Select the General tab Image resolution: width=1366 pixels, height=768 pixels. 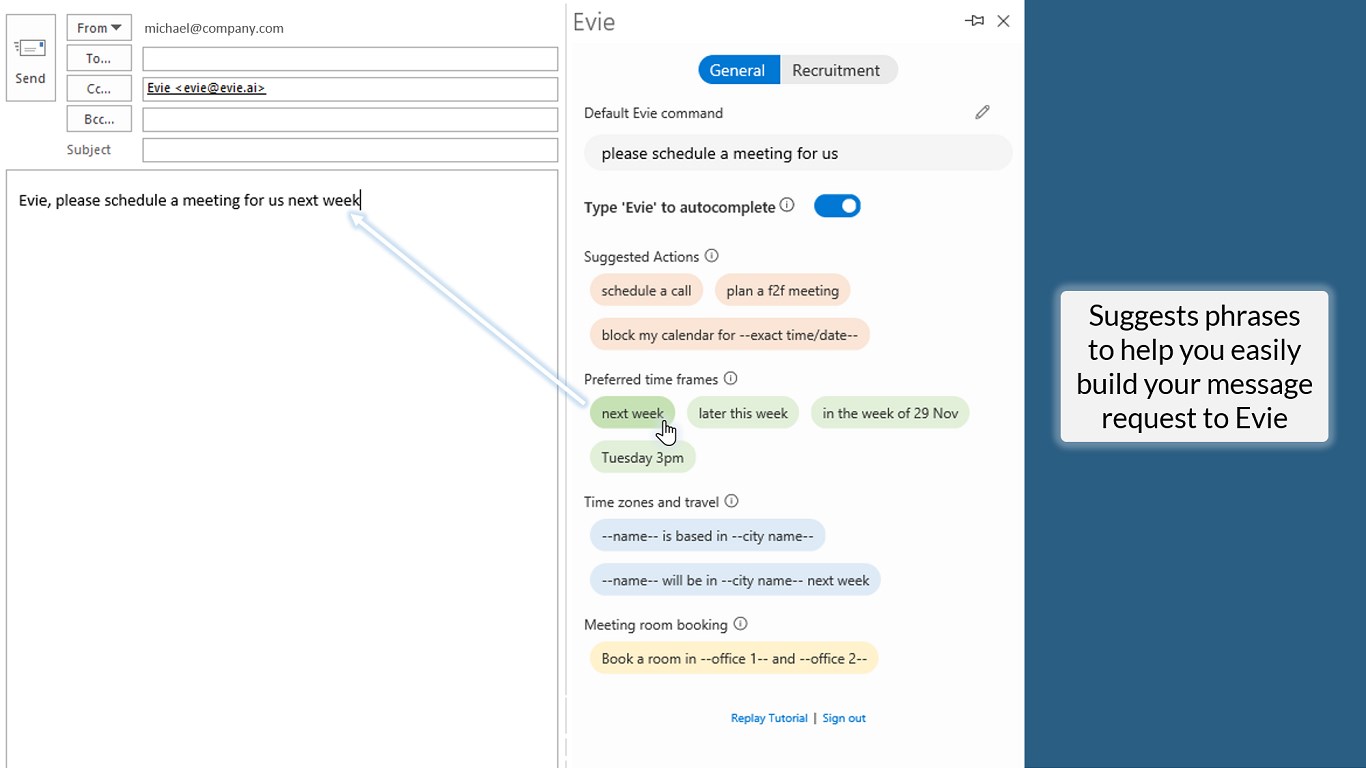click(x=737, y=70)
